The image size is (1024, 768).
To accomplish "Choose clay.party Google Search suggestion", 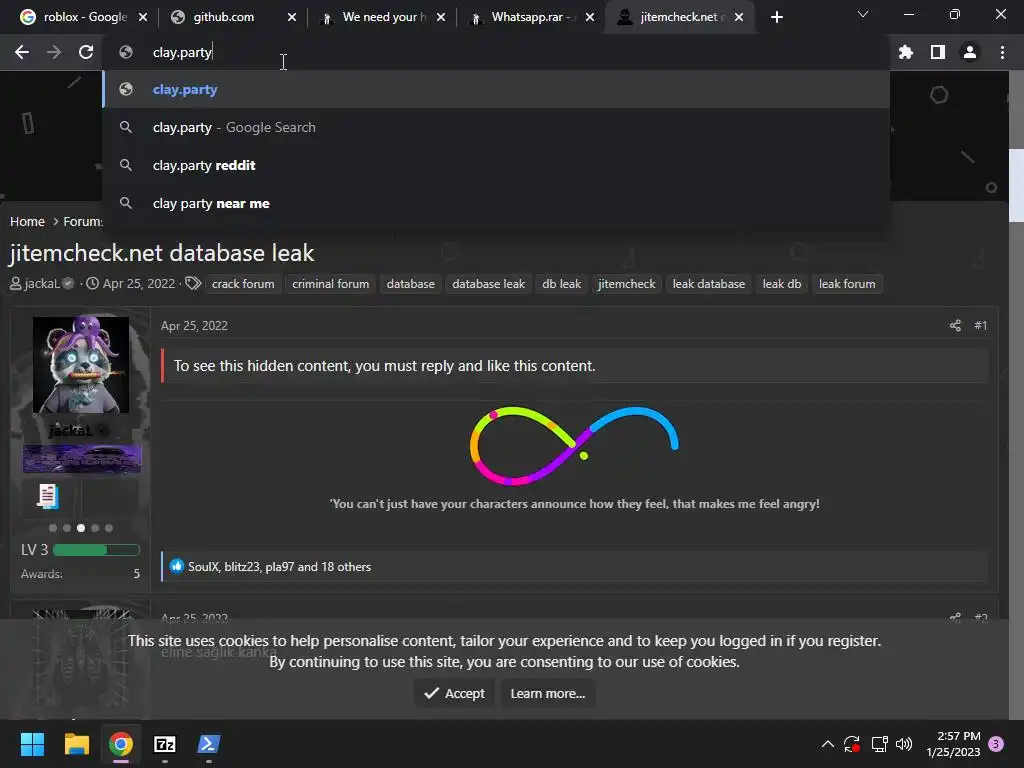I will [x=496, y=127].
